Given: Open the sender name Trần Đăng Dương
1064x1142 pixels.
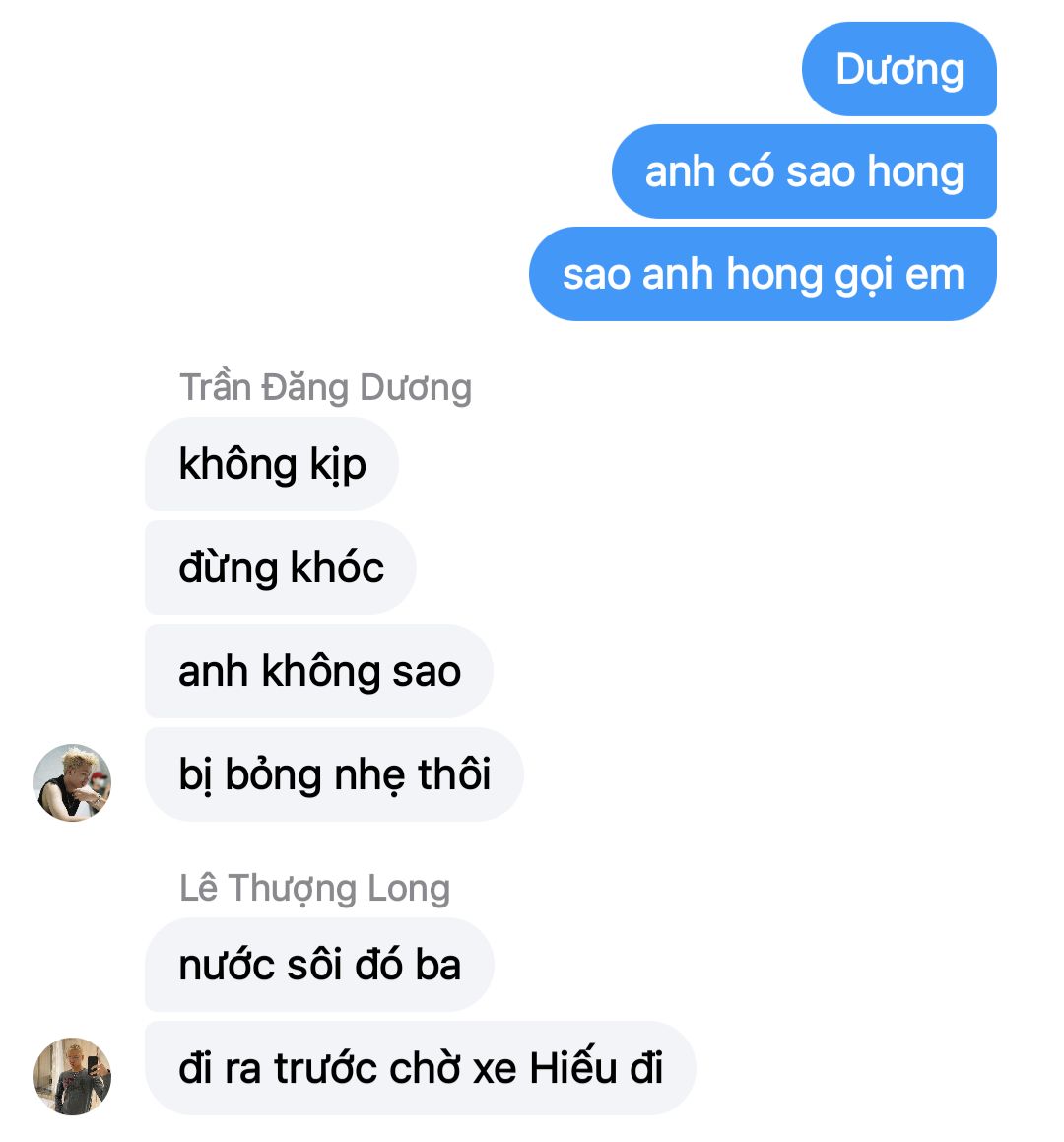Looking at the screenshot, I should (325, 387).
